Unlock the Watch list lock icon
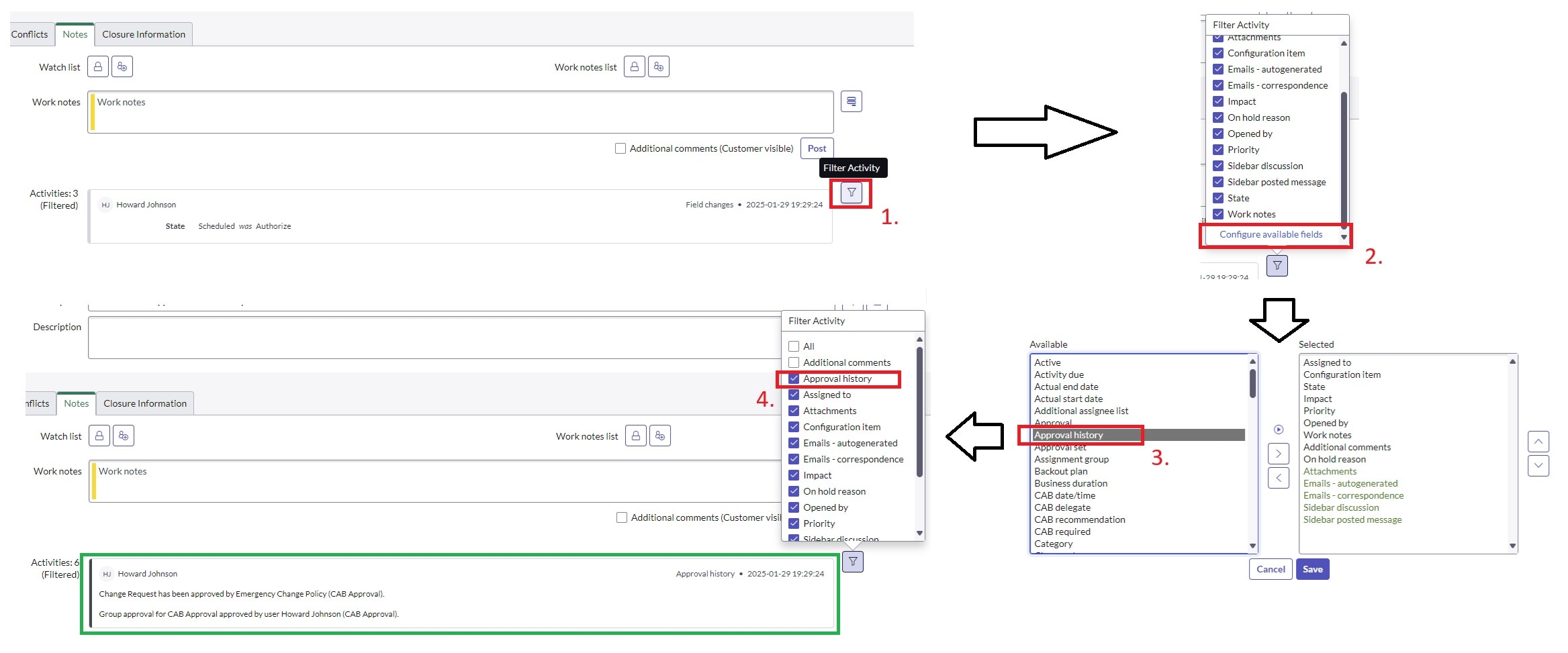This screenshot has height=653, width=1568. [x=98, y=66]
